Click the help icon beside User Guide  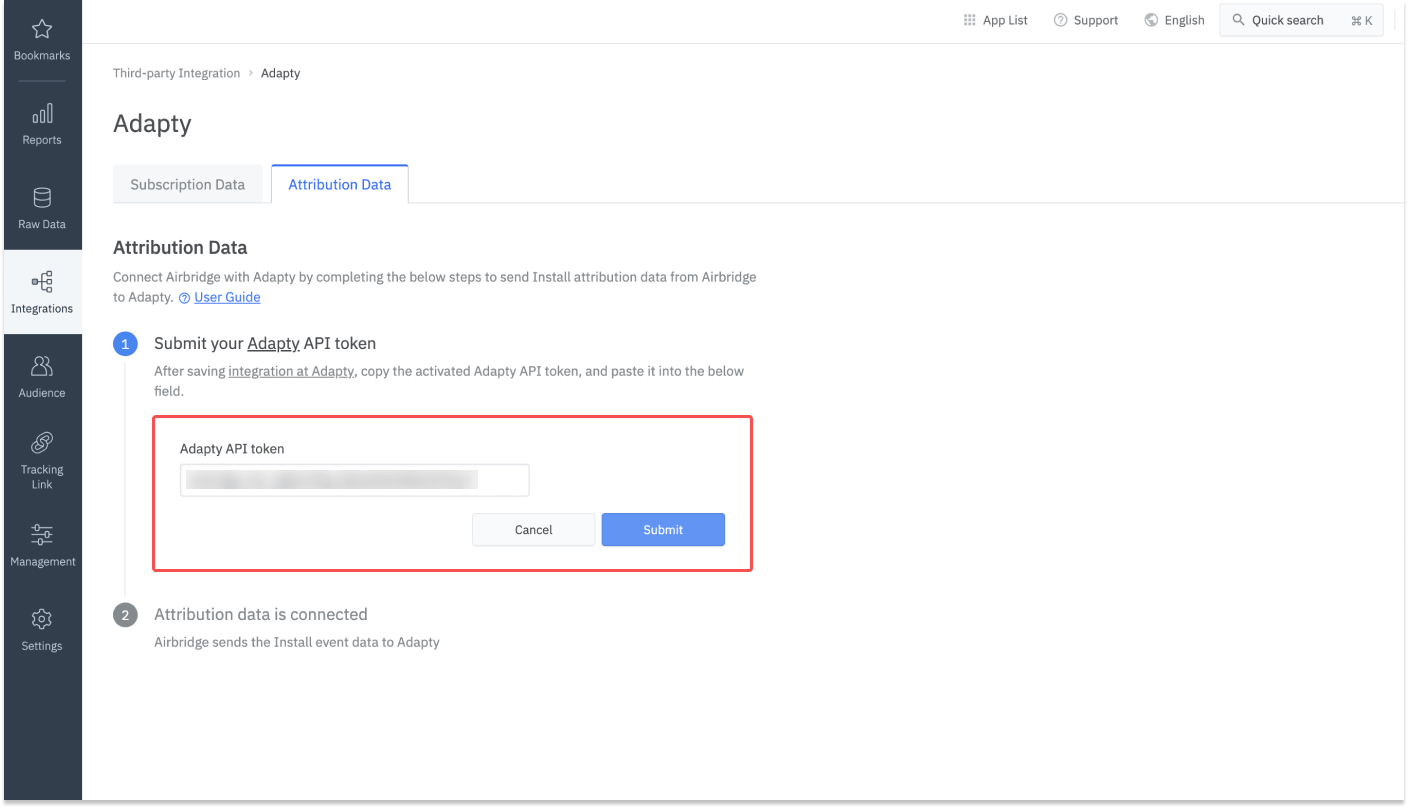tap(184, 298)
